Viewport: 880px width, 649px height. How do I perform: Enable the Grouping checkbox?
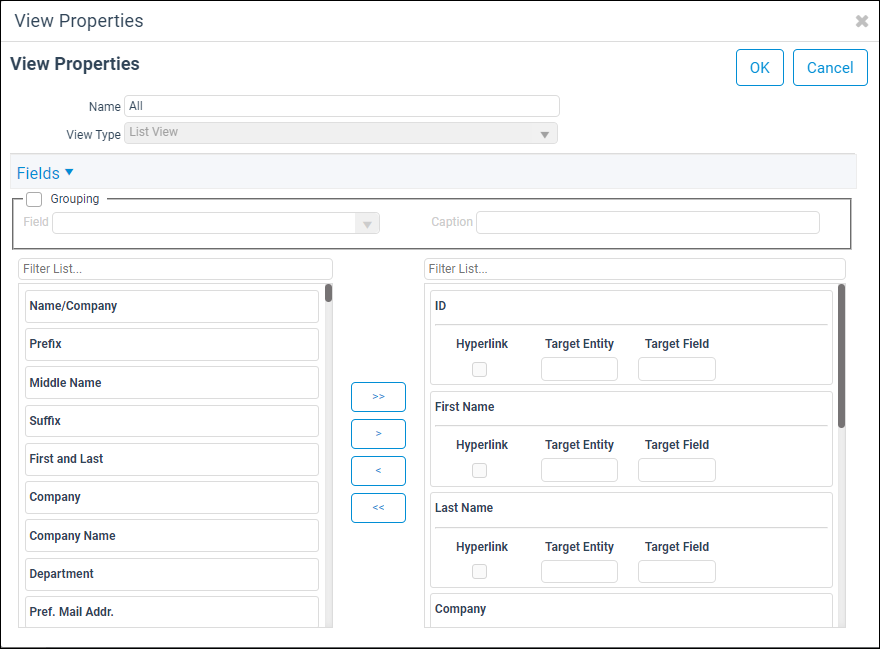34,199
